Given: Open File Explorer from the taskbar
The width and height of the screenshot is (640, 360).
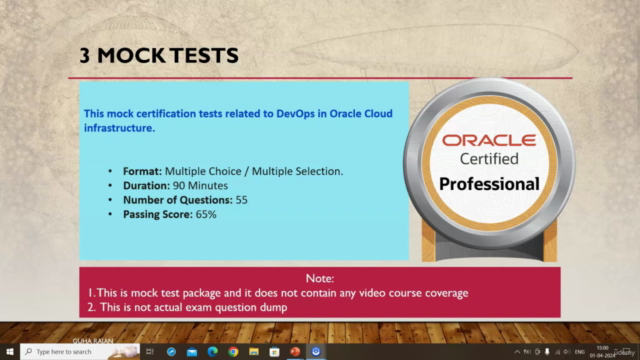Looking at the screenshot, I should tap(254, 351).
